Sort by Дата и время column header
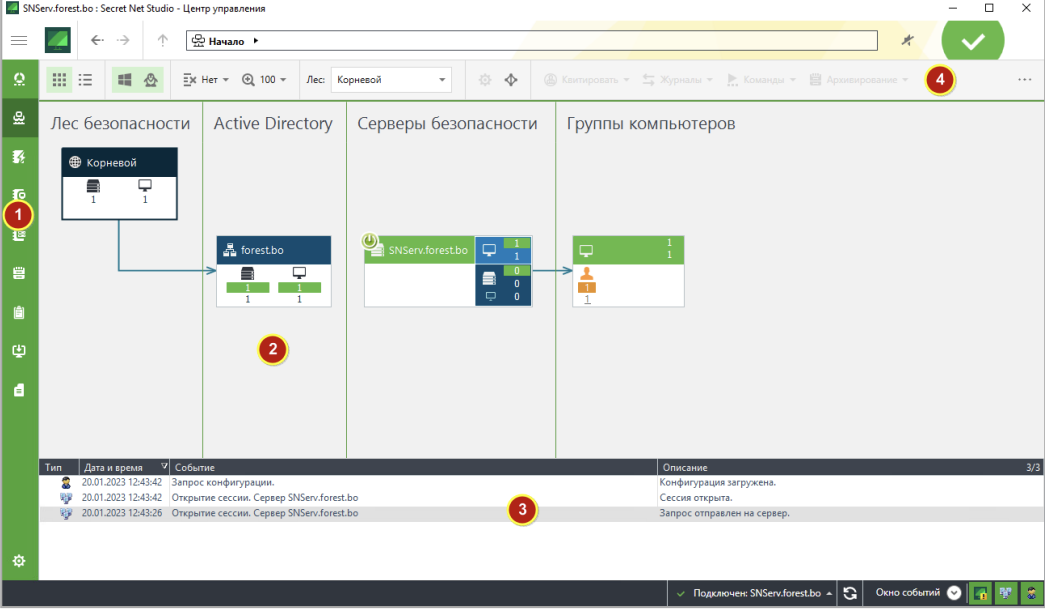This screenshot has height=609, width=1045. pos(125,467)
